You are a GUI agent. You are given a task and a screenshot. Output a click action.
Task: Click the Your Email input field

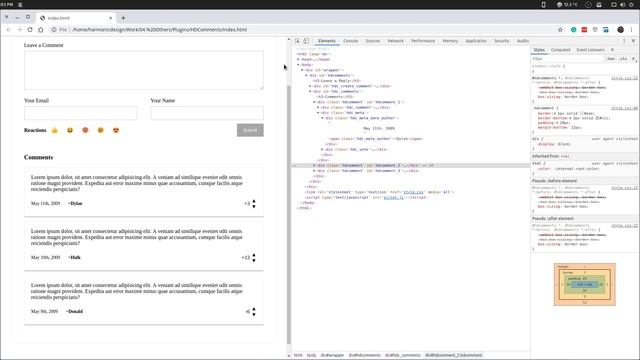coord(81,113)
